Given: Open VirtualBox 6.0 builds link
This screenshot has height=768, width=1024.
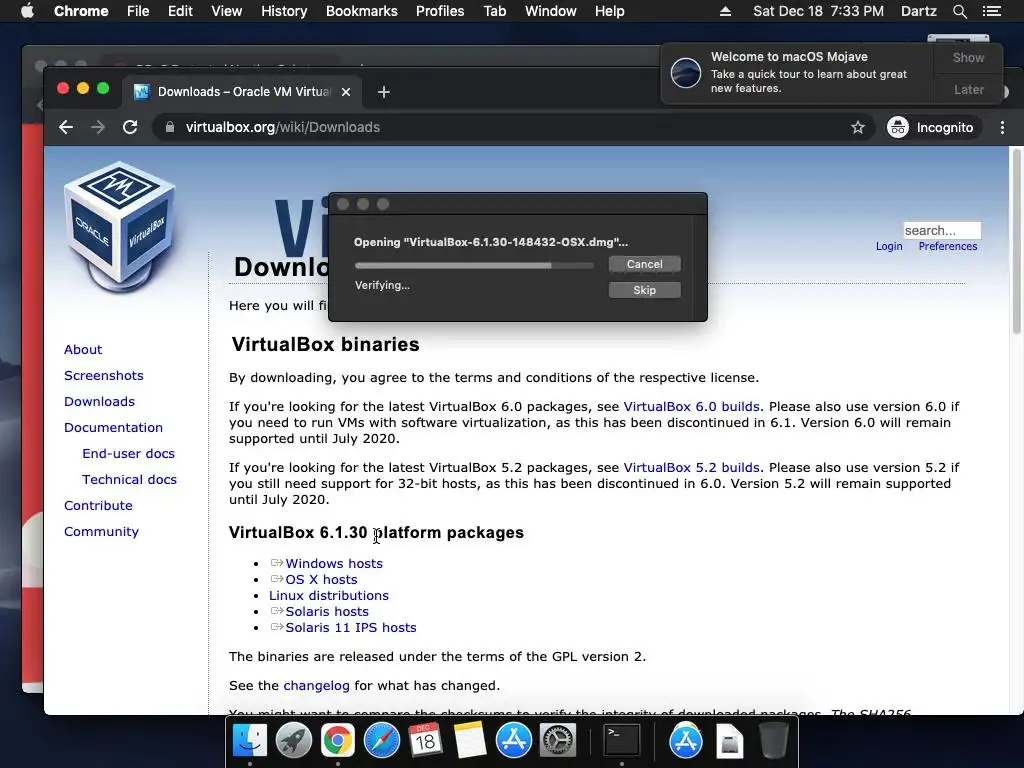Looking at the screenshot, I should [x=692, y=406].
